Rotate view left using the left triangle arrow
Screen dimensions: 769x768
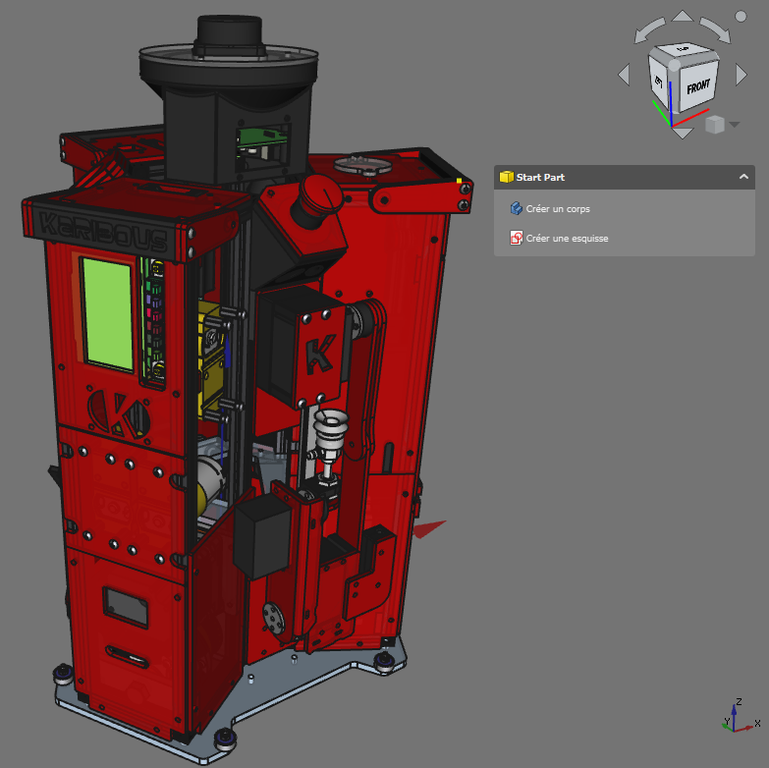click(x=624, y=75)
